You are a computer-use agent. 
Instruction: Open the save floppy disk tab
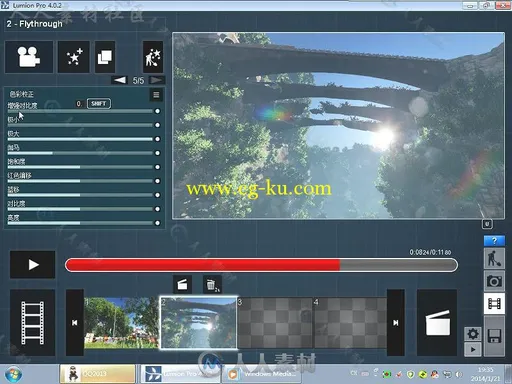pos(494,336)
